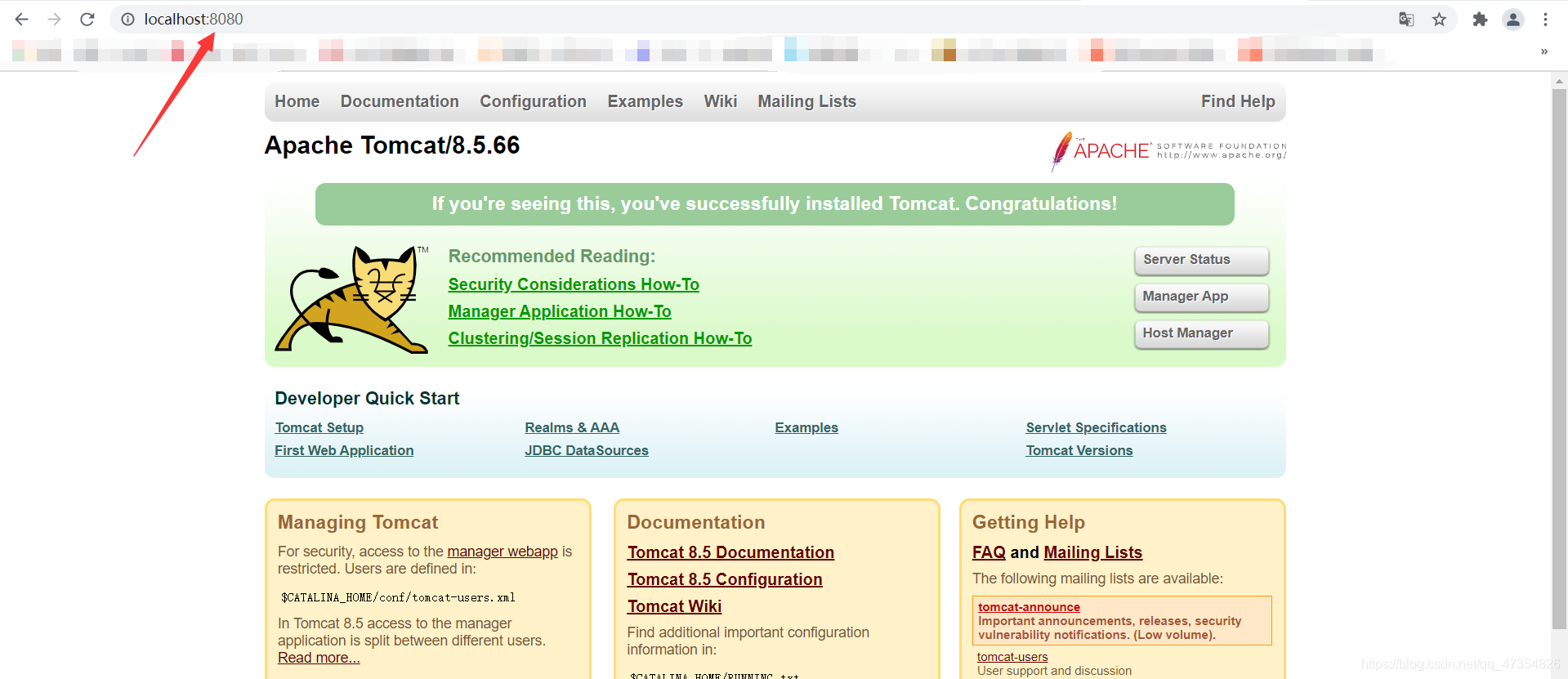Screen dimensions: 1568x679
Task: Open the Tomcat Versions link
Action: (x=1079, y=450)
